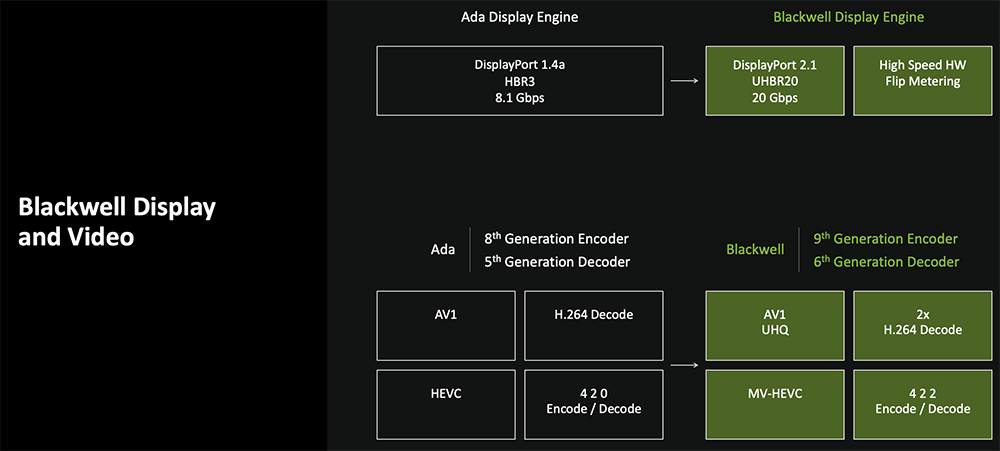Image resolution: width=1000 pixels, height=451 pixels.
Task: Click the 5th Generation Decoder text
Action: (x=556, y=262)
